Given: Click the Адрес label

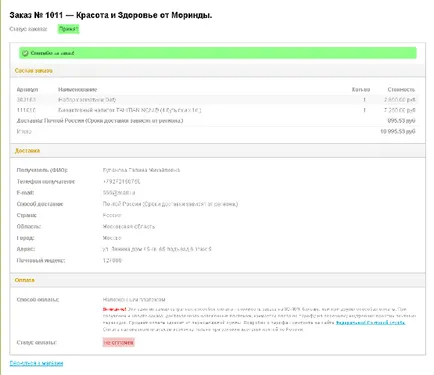Looking at the screenshot, I should [26, 249].
